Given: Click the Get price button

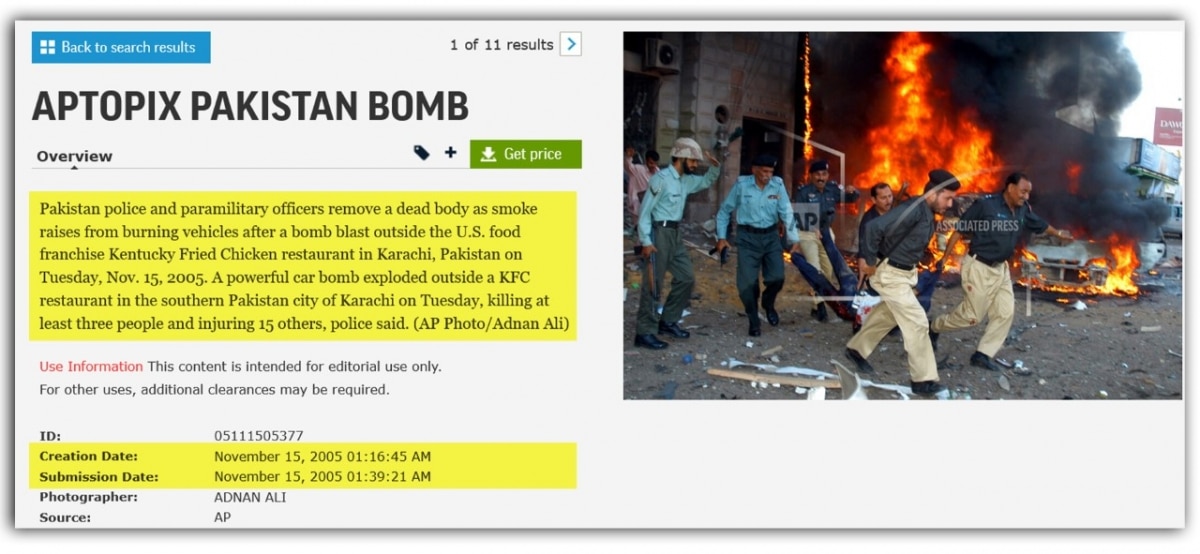Looking at the screenshot, I should pyautogui.click(x=526, y=154).
